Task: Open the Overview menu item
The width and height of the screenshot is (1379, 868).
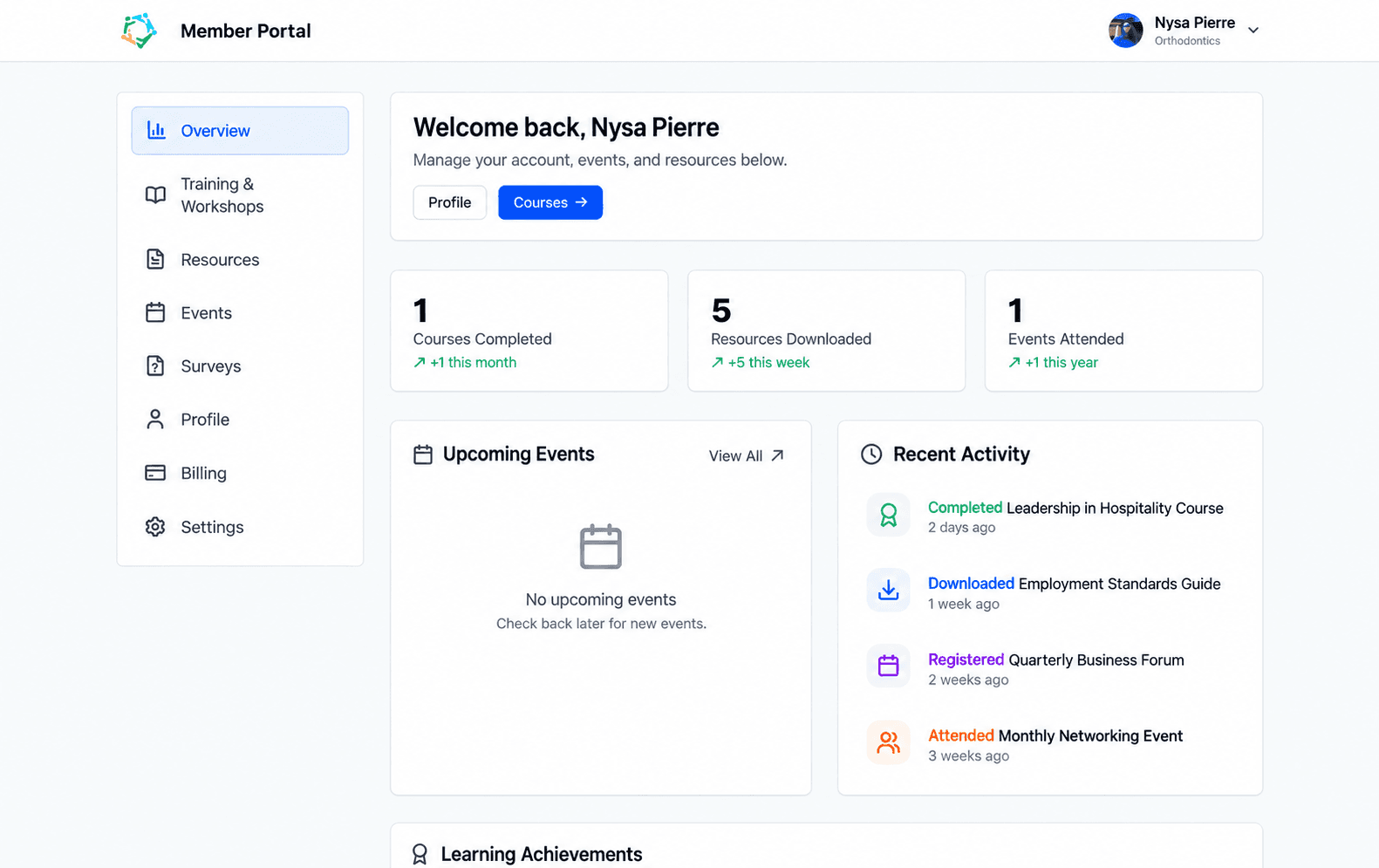Action: tap(240, 131)
